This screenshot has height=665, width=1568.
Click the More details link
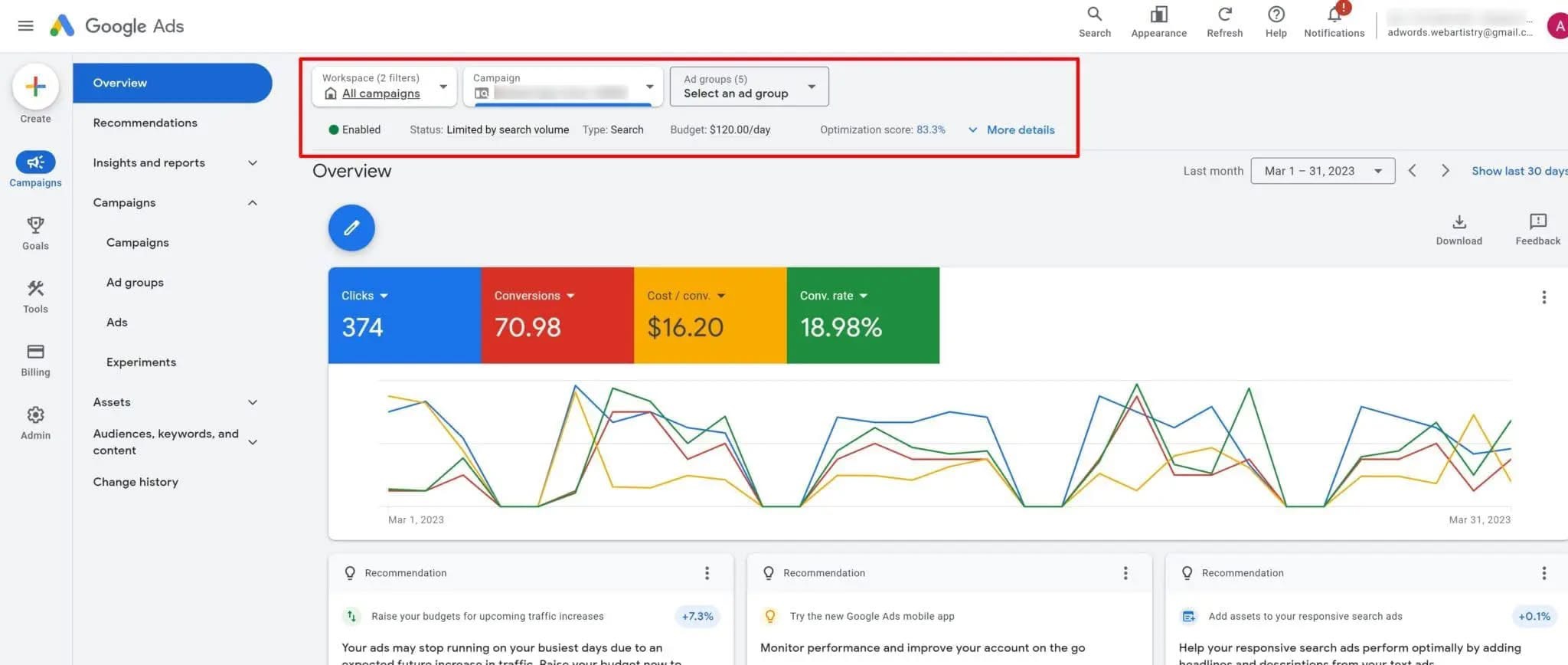click(1020, 130)
